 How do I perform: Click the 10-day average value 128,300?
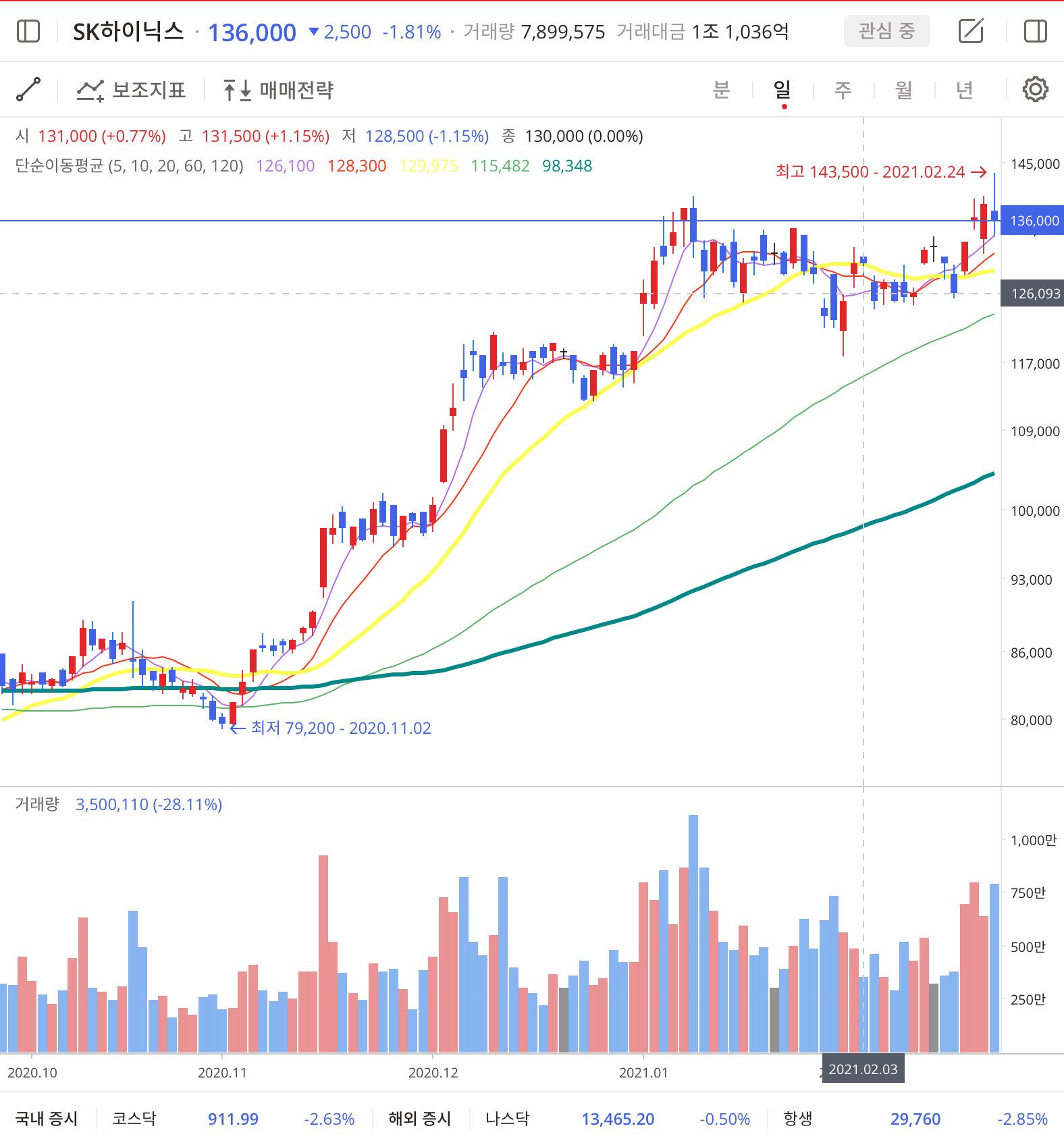pos(357,166)
